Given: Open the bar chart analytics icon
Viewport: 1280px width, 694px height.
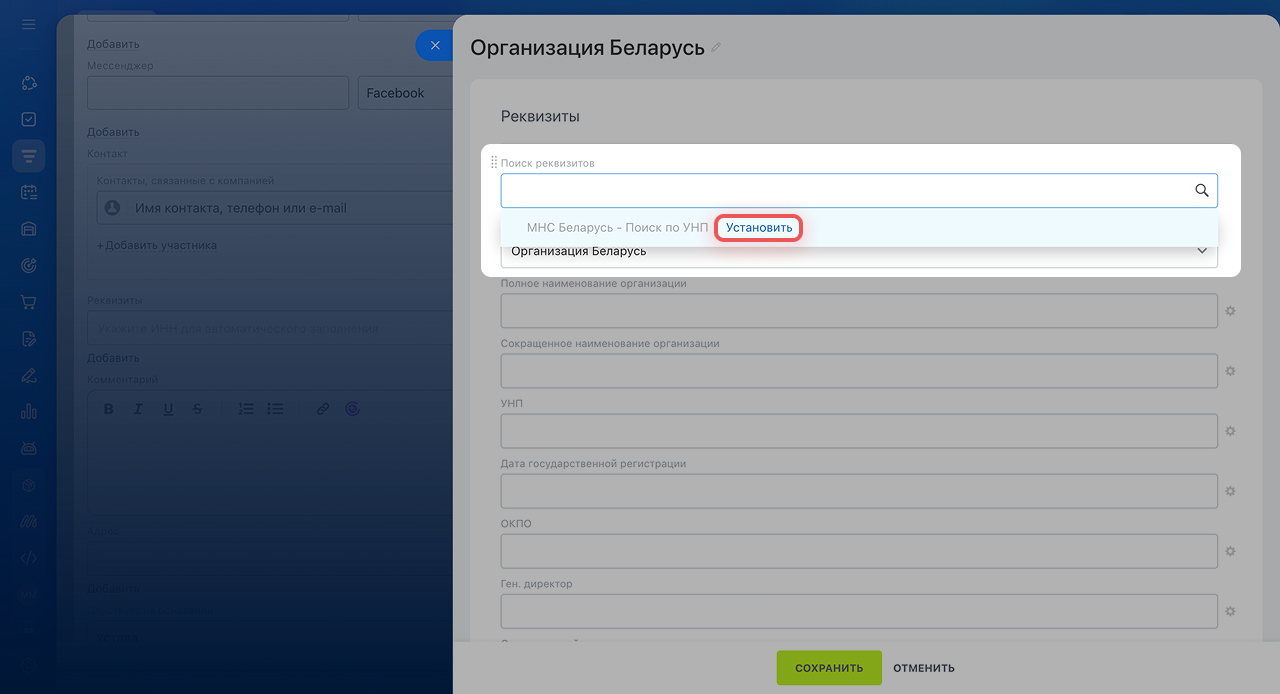Looking at the screenshot, I should pyautogui.click(x=28, y=411).
